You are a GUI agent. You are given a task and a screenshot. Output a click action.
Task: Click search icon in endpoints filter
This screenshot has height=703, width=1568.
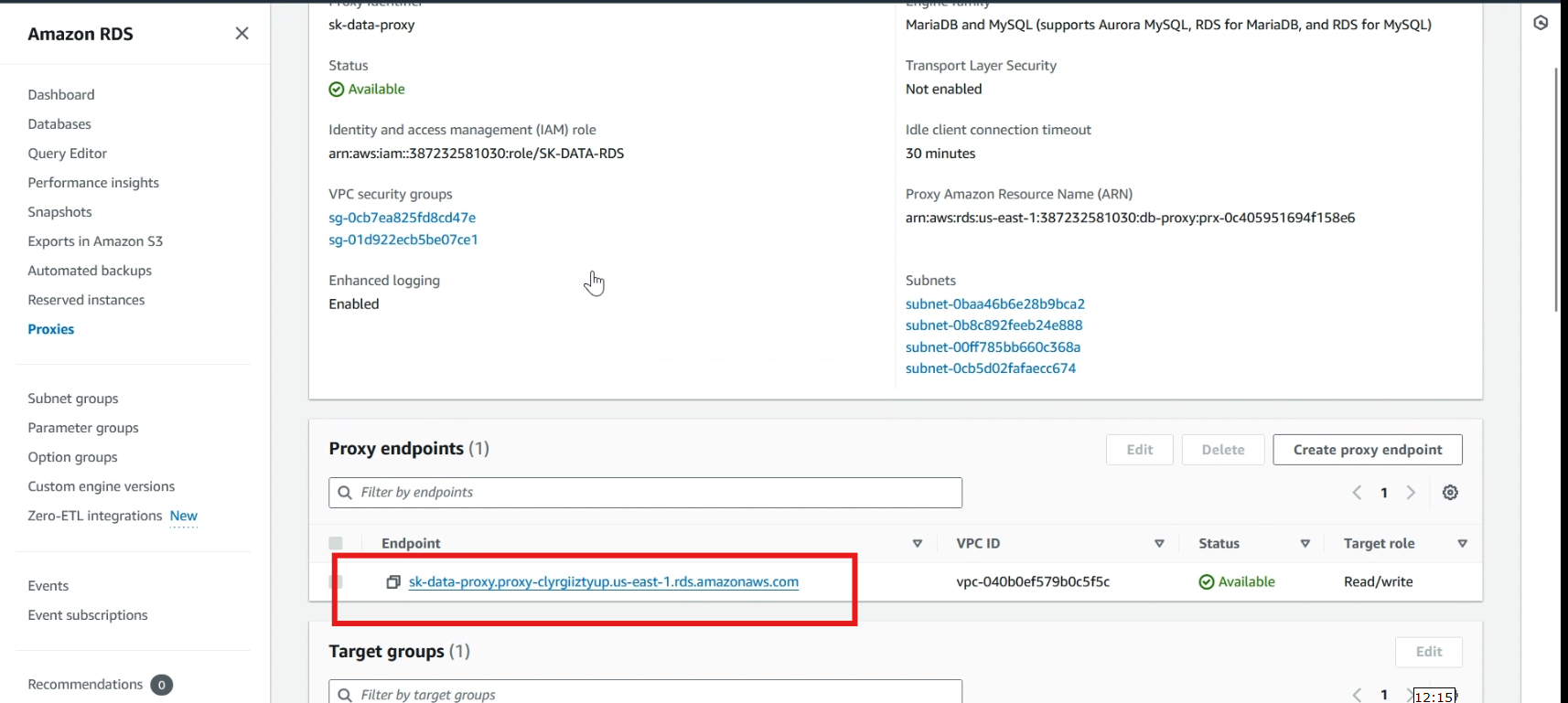345,493
